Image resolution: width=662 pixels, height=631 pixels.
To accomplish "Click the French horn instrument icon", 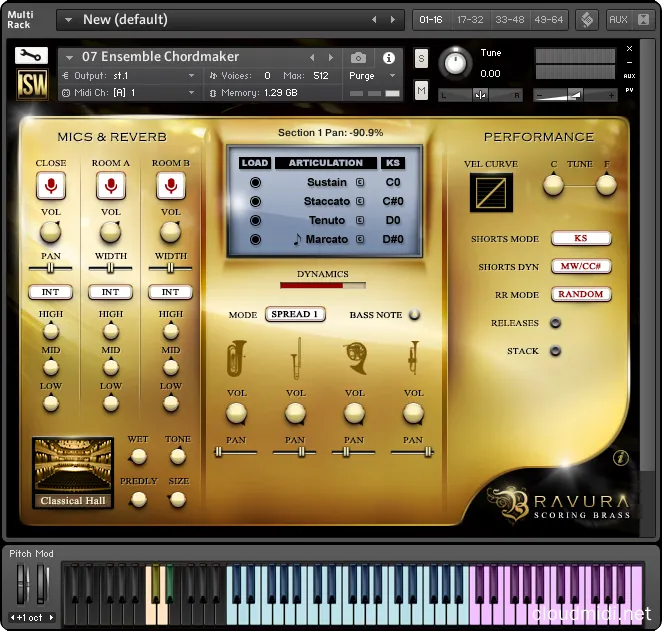I will (x=354, y=357).
